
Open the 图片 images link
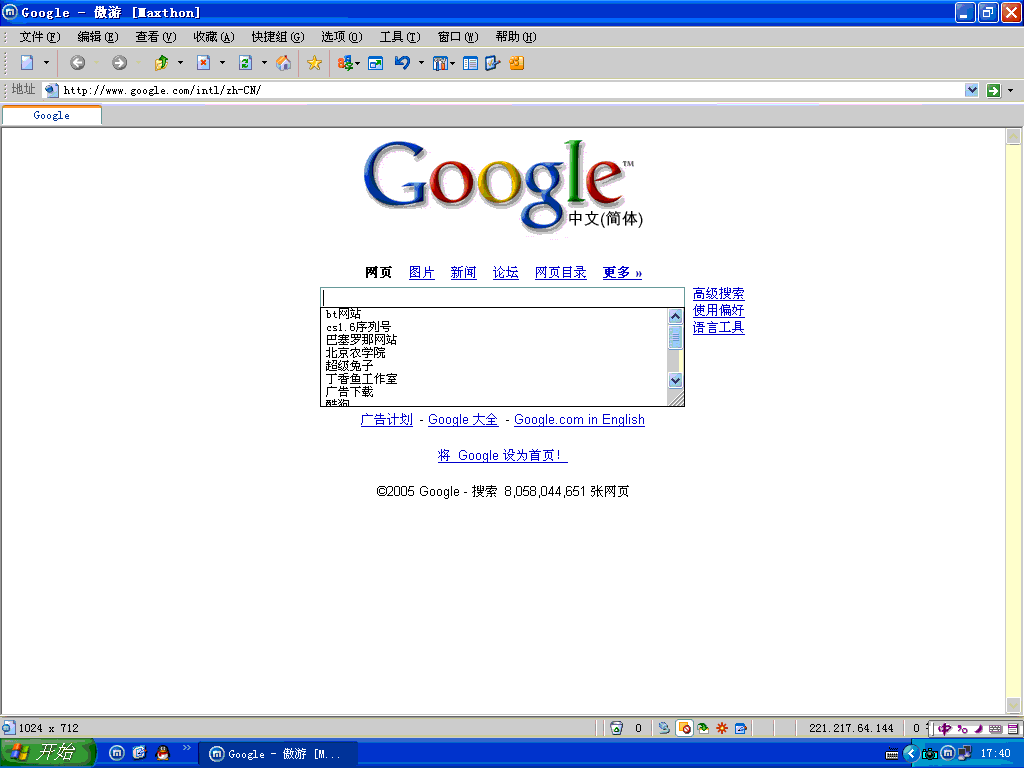click(x=421, y=272)
